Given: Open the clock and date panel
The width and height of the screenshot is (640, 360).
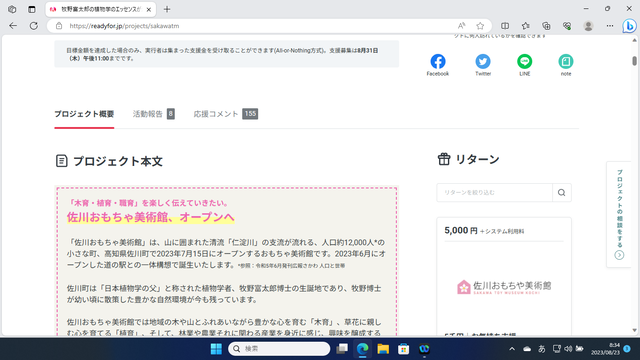Looking at the screenshot, I should pyautogui.click(x=605, y=349).
